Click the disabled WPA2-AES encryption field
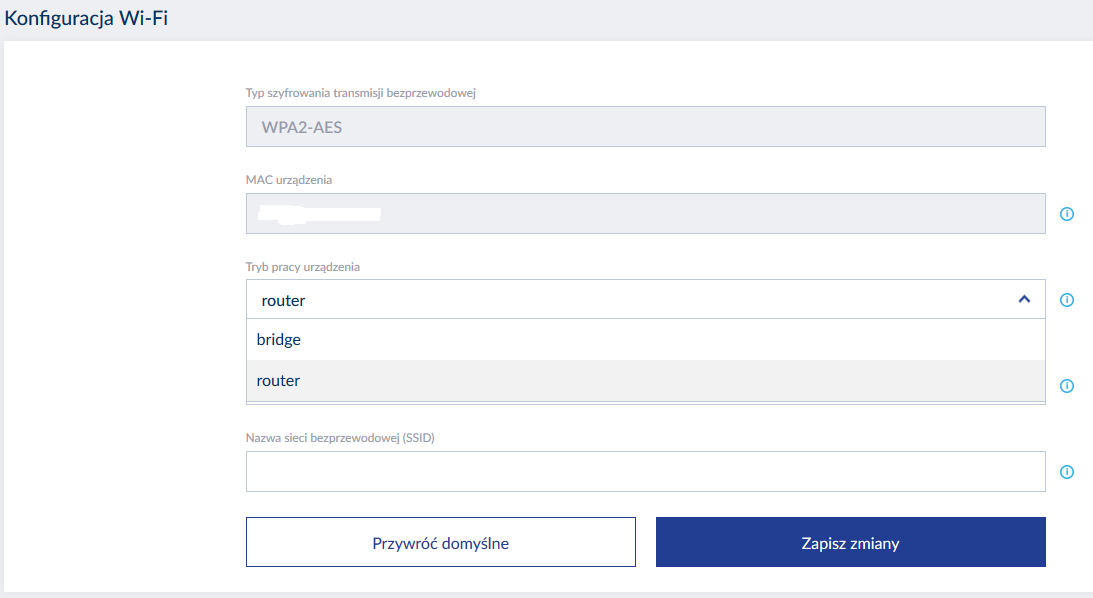The height and width of the screenshot is (598, 1093). (645, 127)
